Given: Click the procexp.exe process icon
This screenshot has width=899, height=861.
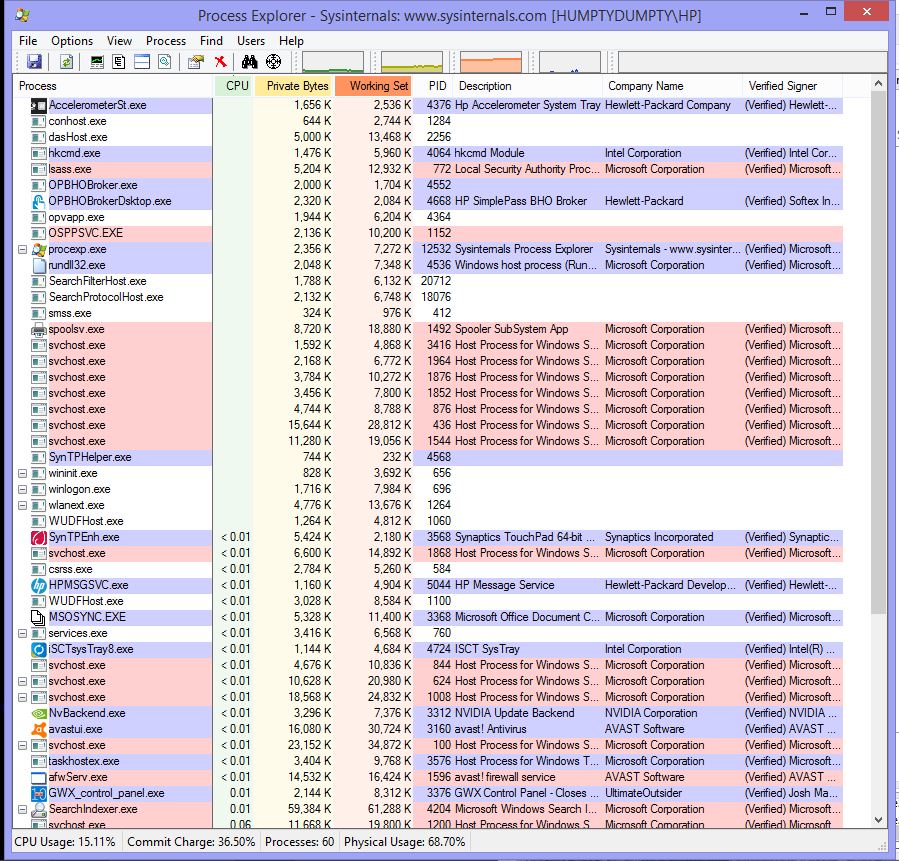Looking at the screenshot, I should click(39, 249).
